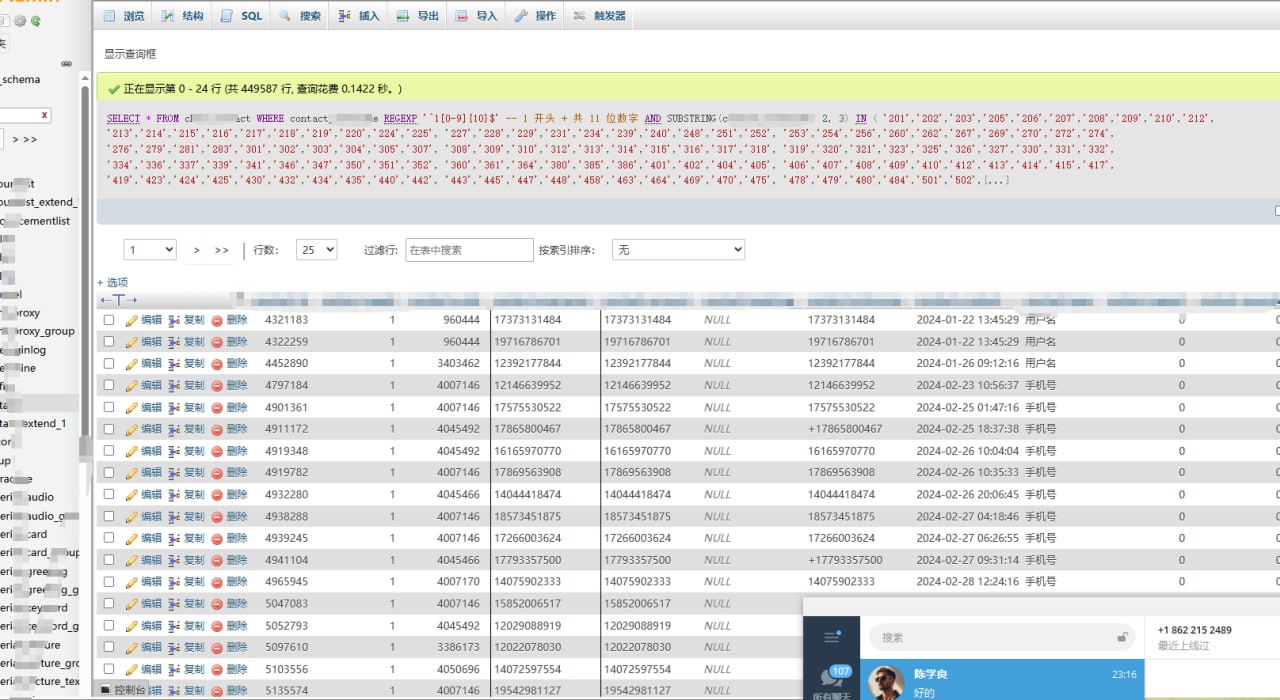
Task: Click the 在表中搜索 filter rows field
Action: coord(469,250)
